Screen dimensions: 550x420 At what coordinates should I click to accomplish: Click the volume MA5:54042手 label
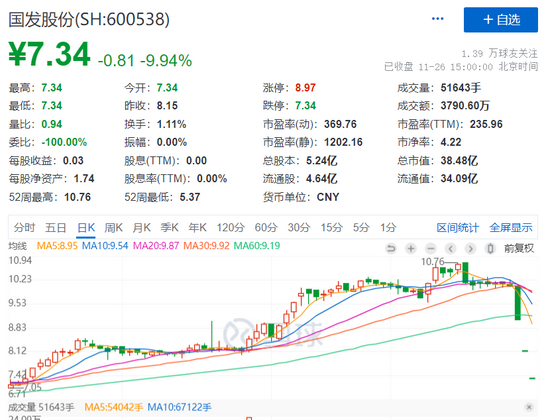pyautogui.click(x=114, y=407)
